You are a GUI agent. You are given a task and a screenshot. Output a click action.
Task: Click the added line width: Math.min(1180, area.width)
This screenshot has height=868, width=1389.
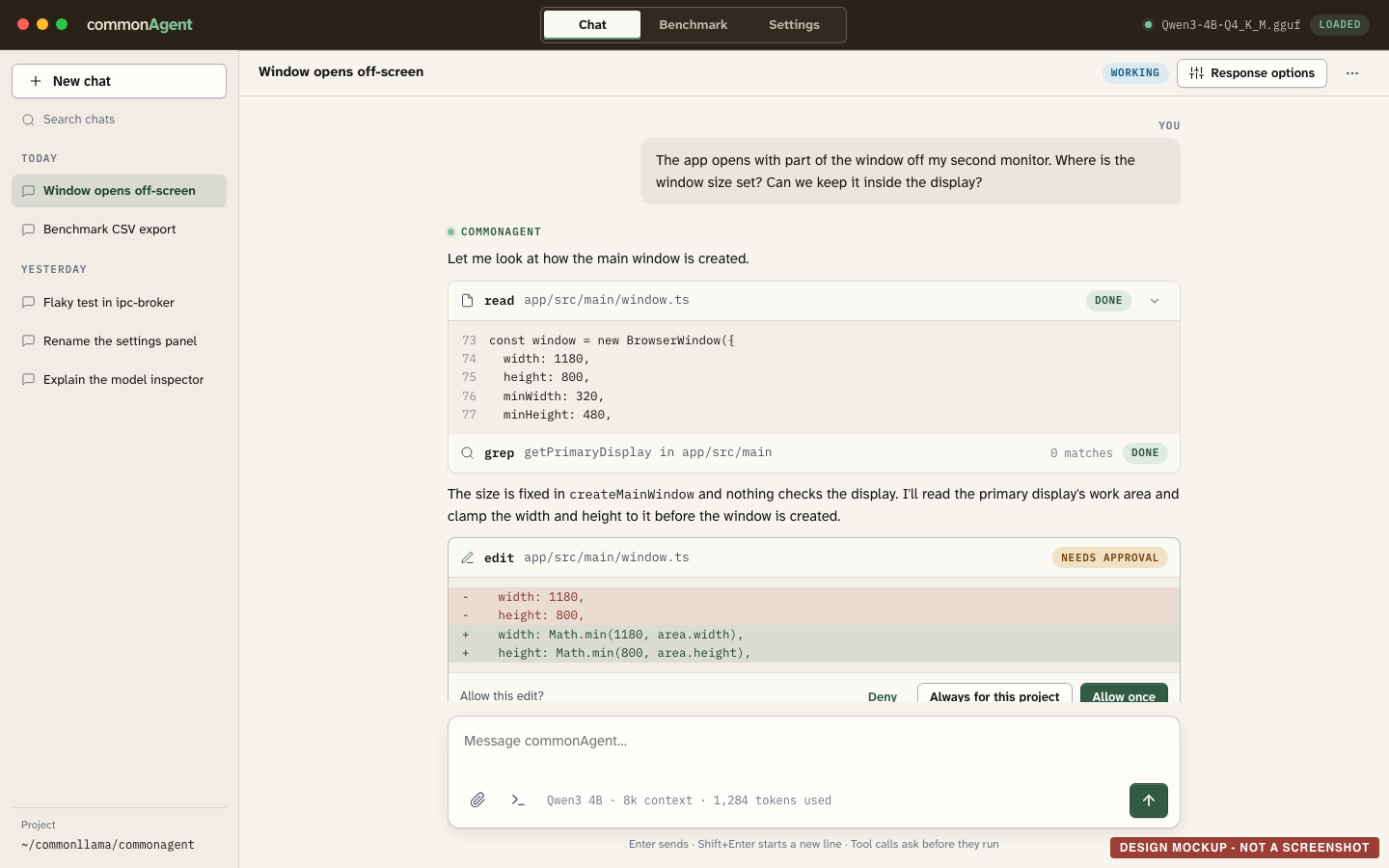[x=813, y=635]
